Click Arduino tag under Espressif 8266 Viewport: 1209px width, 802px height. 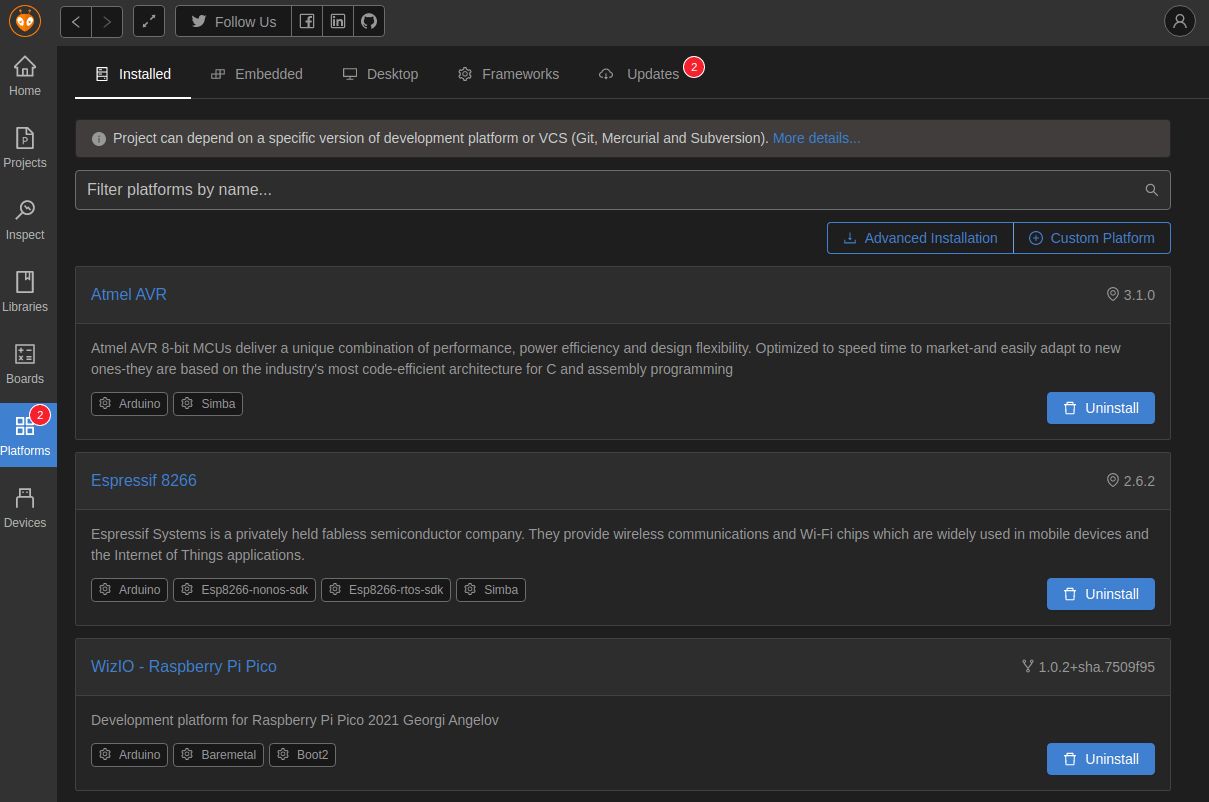[130, 590]
